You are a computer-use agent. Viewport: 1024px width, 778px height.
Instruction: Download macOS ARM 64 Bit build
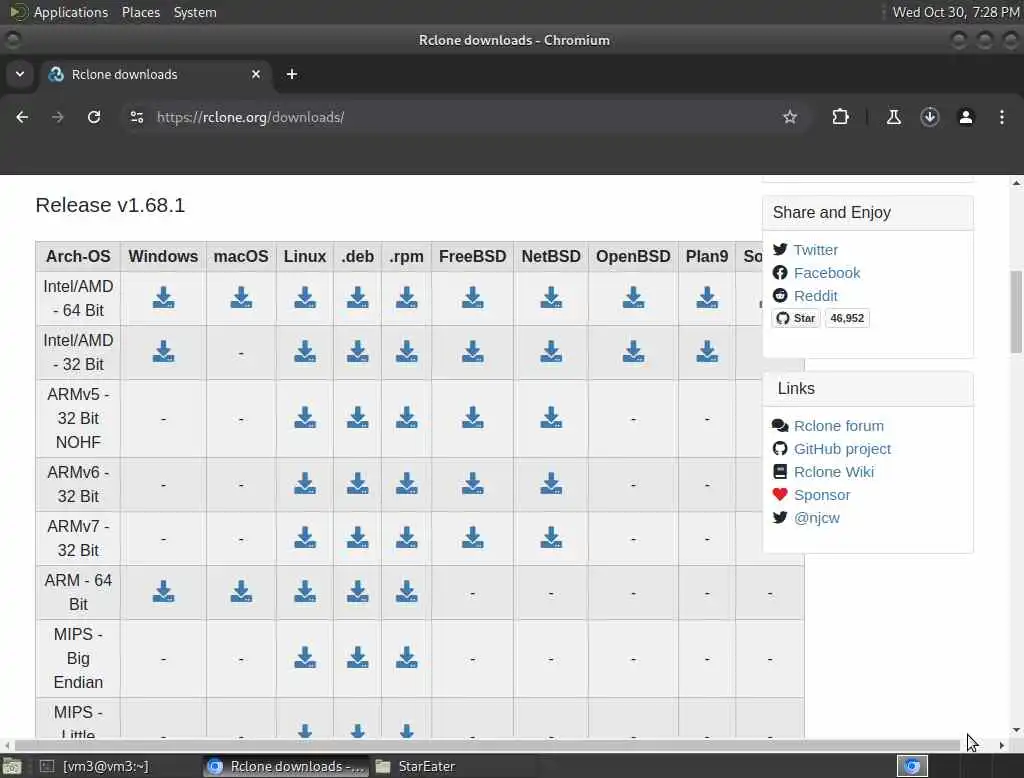pyautogui.click(x=241, y=592)
